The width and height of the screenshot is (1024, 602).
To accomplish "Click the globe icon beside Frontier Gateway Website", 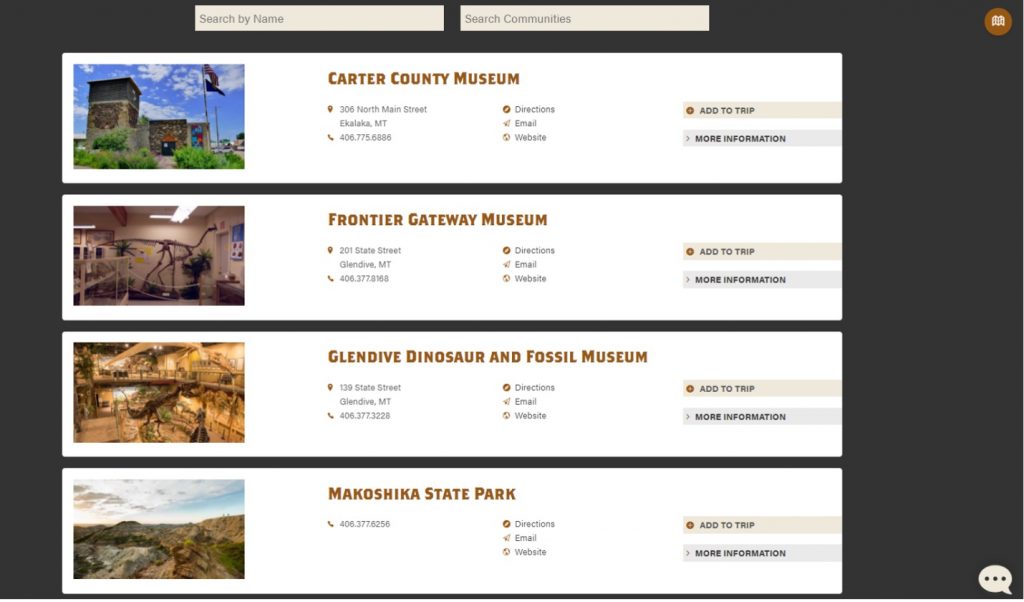I will (506, 279).
